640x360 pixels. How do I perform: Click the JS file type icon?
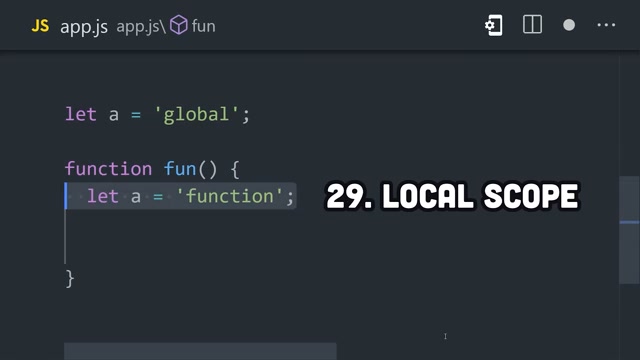click(x=40, y=26)
